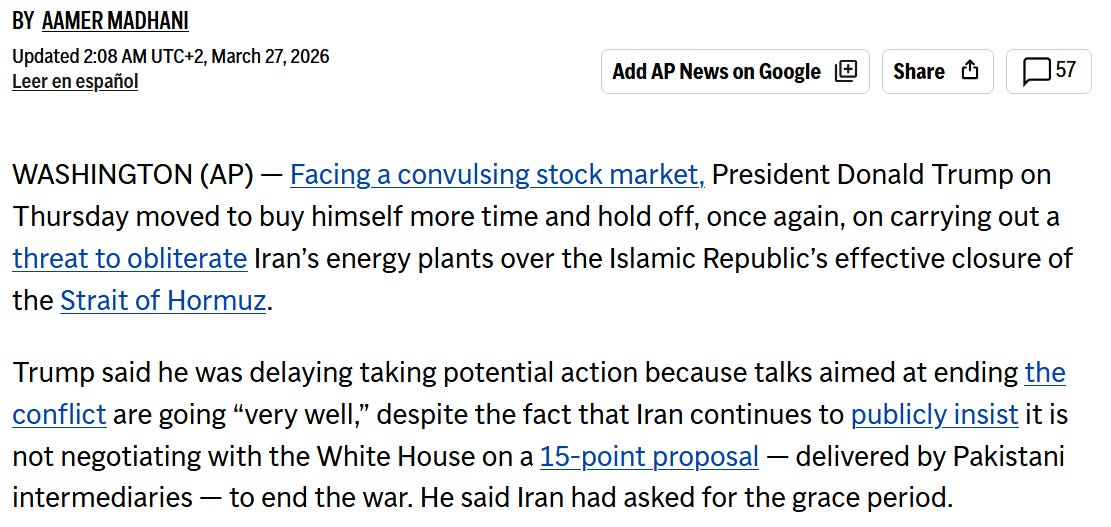Viewport: 1111px width, 527px height.
Task: Open the Facing a convulsing stock market link
Action: [x=497, y=175]
